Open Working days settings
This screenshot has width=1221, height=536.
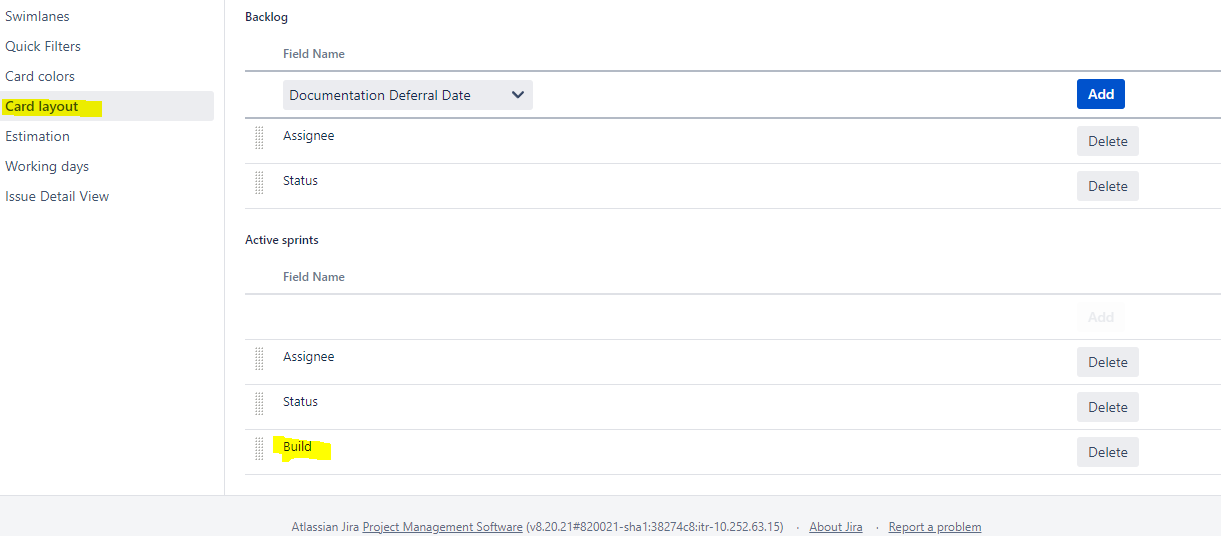(47, 166)
